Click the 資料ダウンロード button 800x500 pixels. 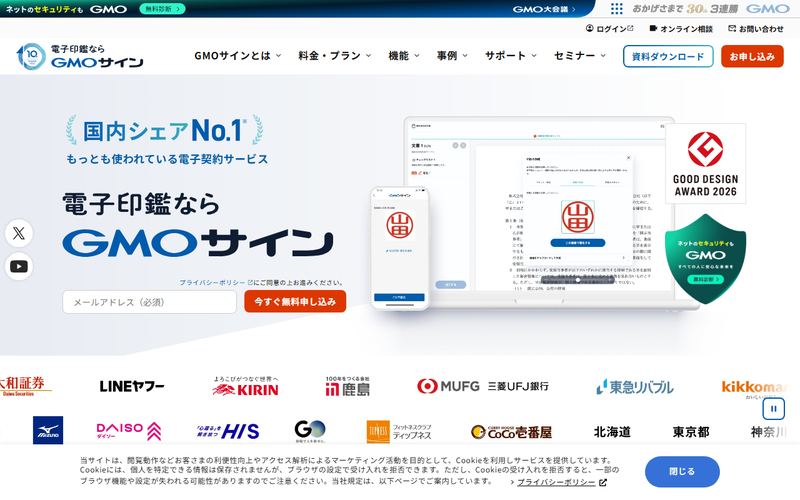[667, 56]
